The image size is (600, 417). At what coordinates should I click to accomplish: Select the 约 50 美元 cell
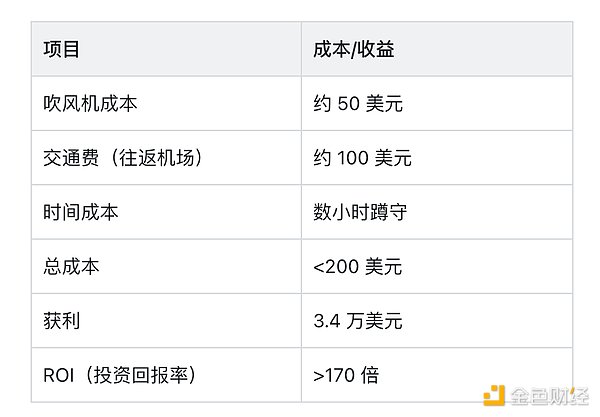point(358,104)
